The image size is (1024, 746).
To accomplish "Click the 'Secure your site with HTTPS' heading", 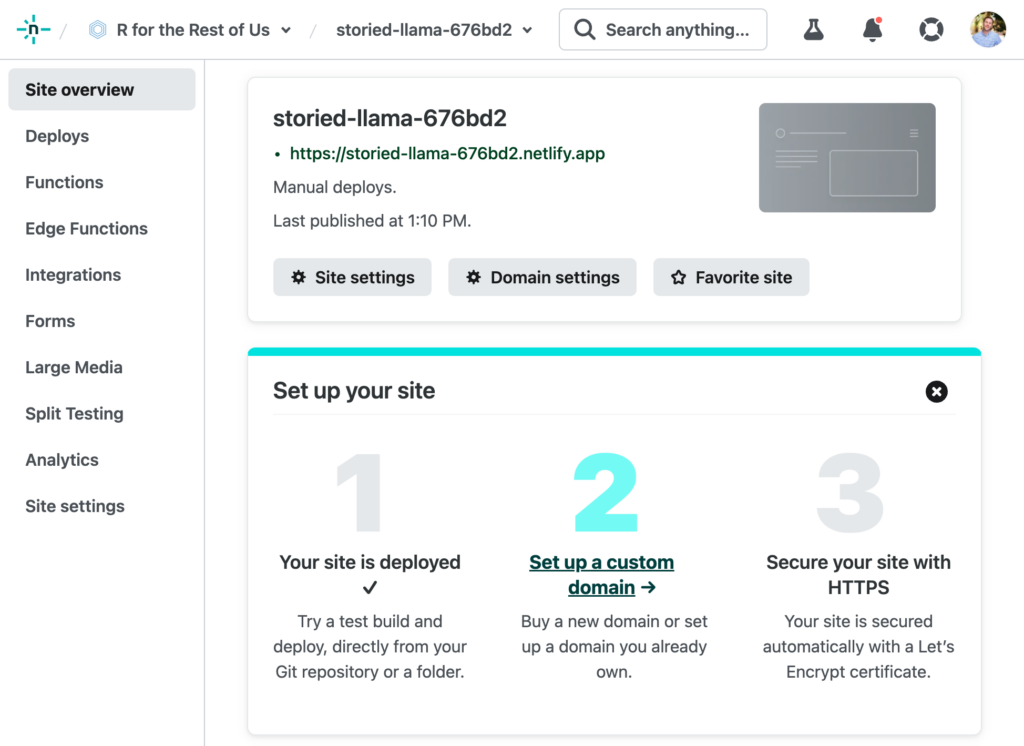I will tap(858, 575).
